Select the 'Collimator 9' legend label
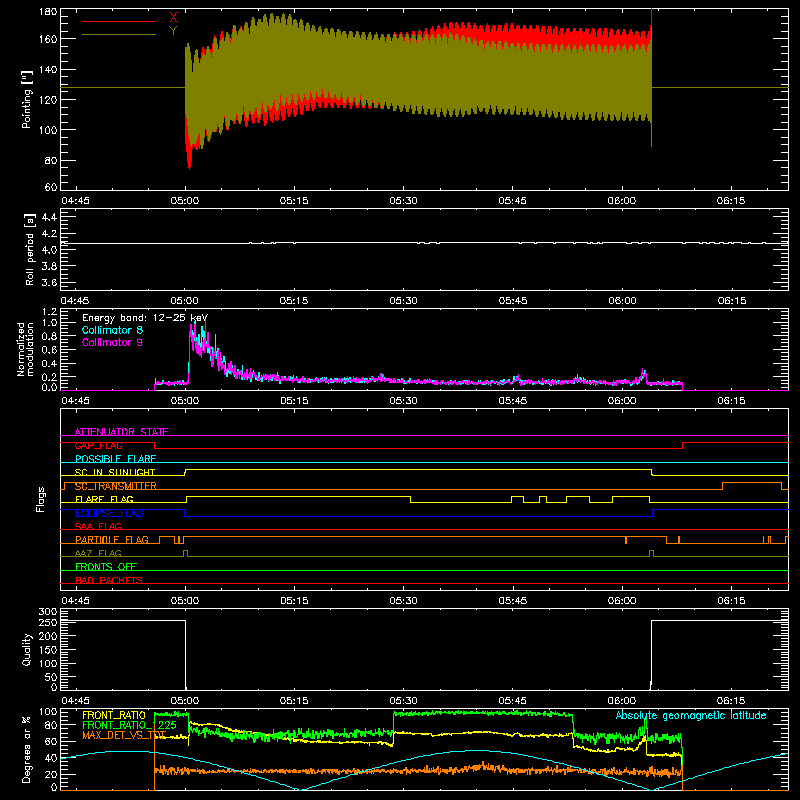800x800 pixels. coord(112,342)
